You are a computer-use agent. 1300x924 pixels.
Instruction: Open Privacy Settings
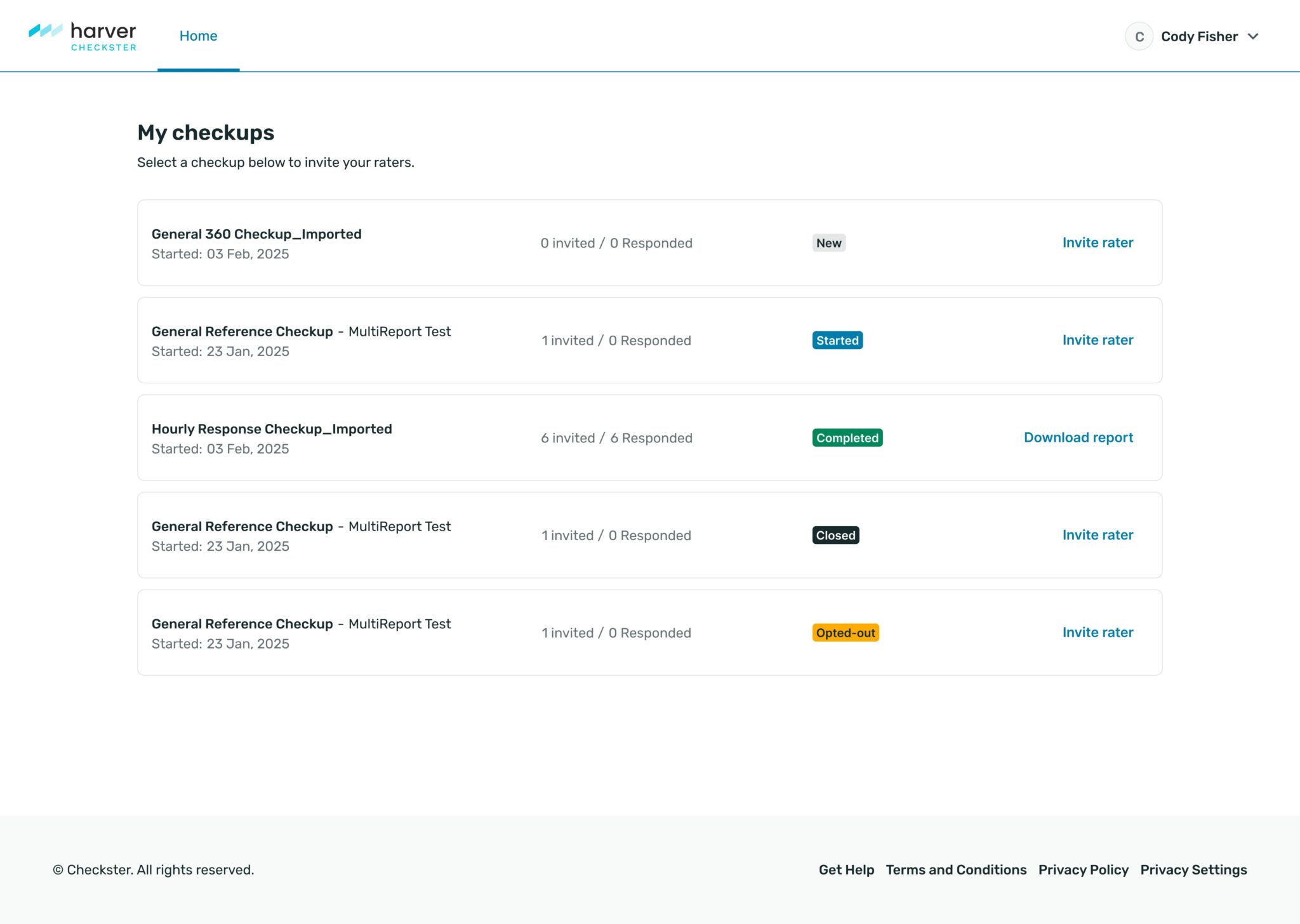(1193, 870)
